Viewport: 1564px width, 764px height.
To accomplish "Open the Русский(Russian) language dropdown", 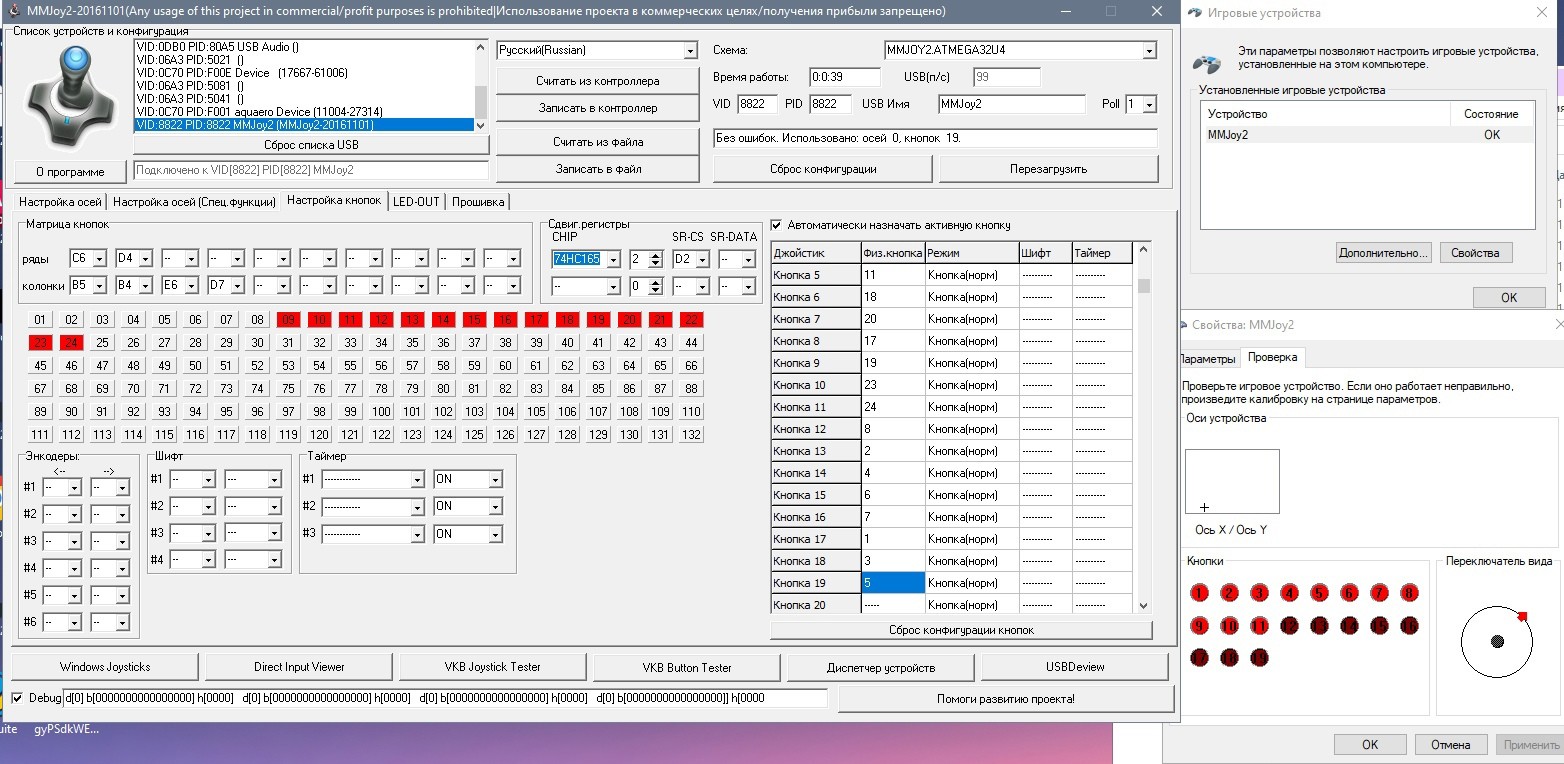I will [690, 51].
